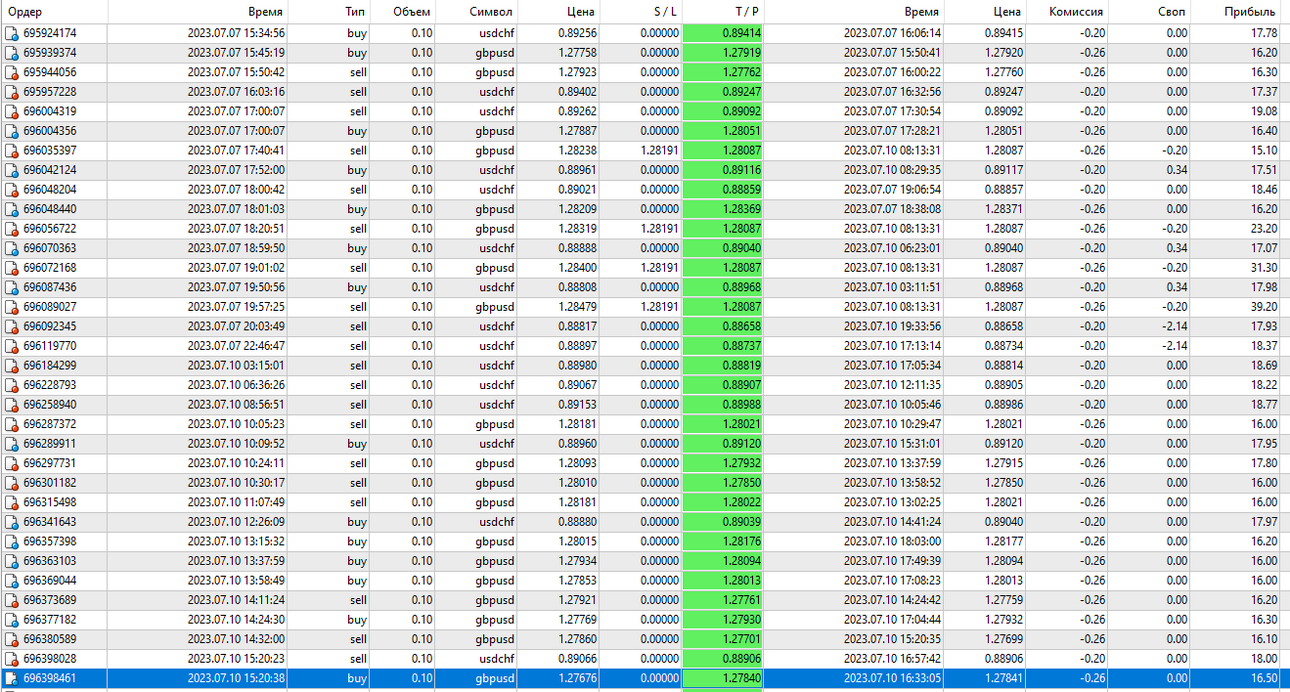The image size is (1290, 692).
Task: Click profit value 19.08
Action: pyautogui.click(x=1263, y=112)
